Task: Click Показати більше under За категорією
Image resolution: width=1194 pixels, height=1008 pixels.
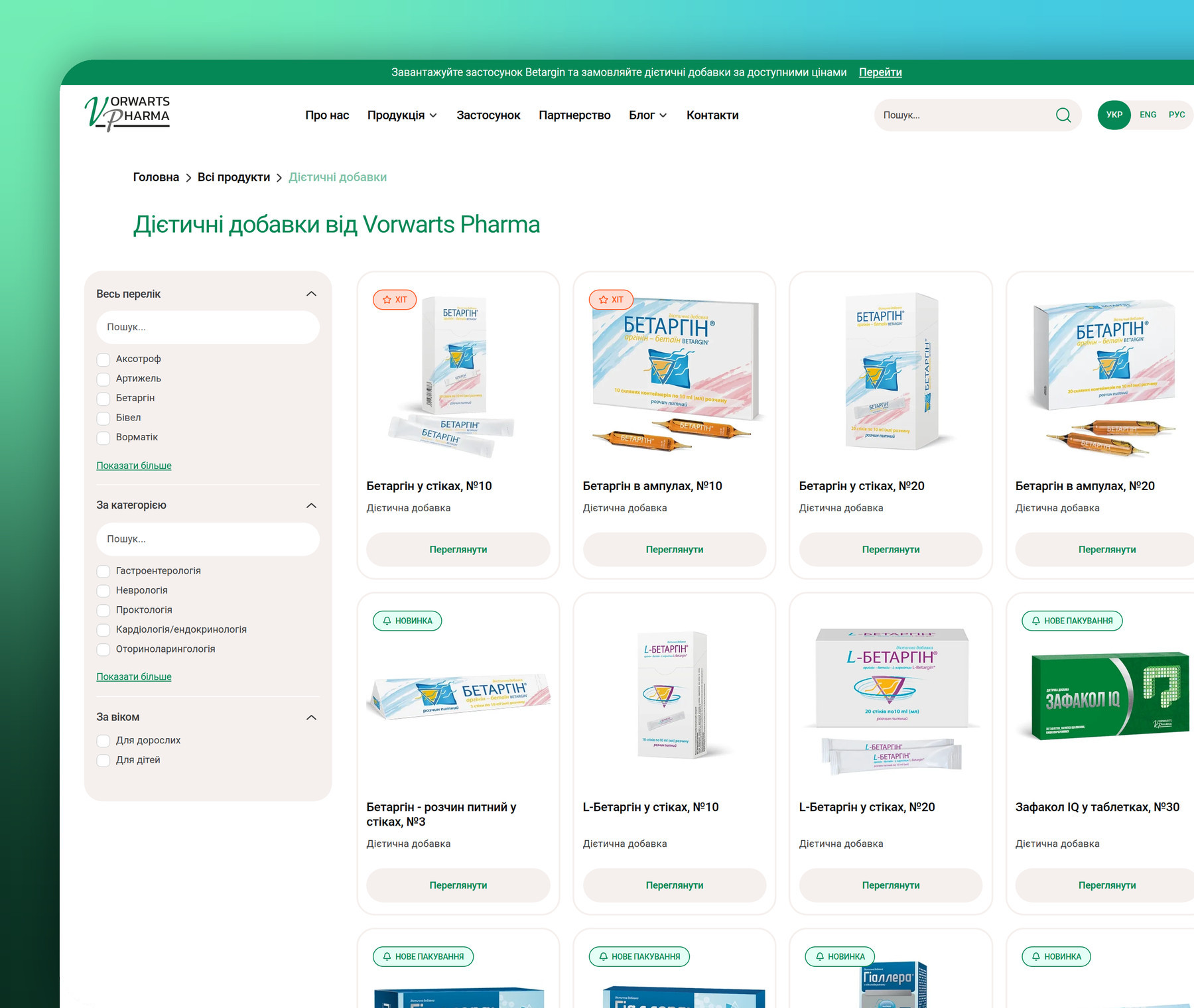Action: [x=134, y=676]
